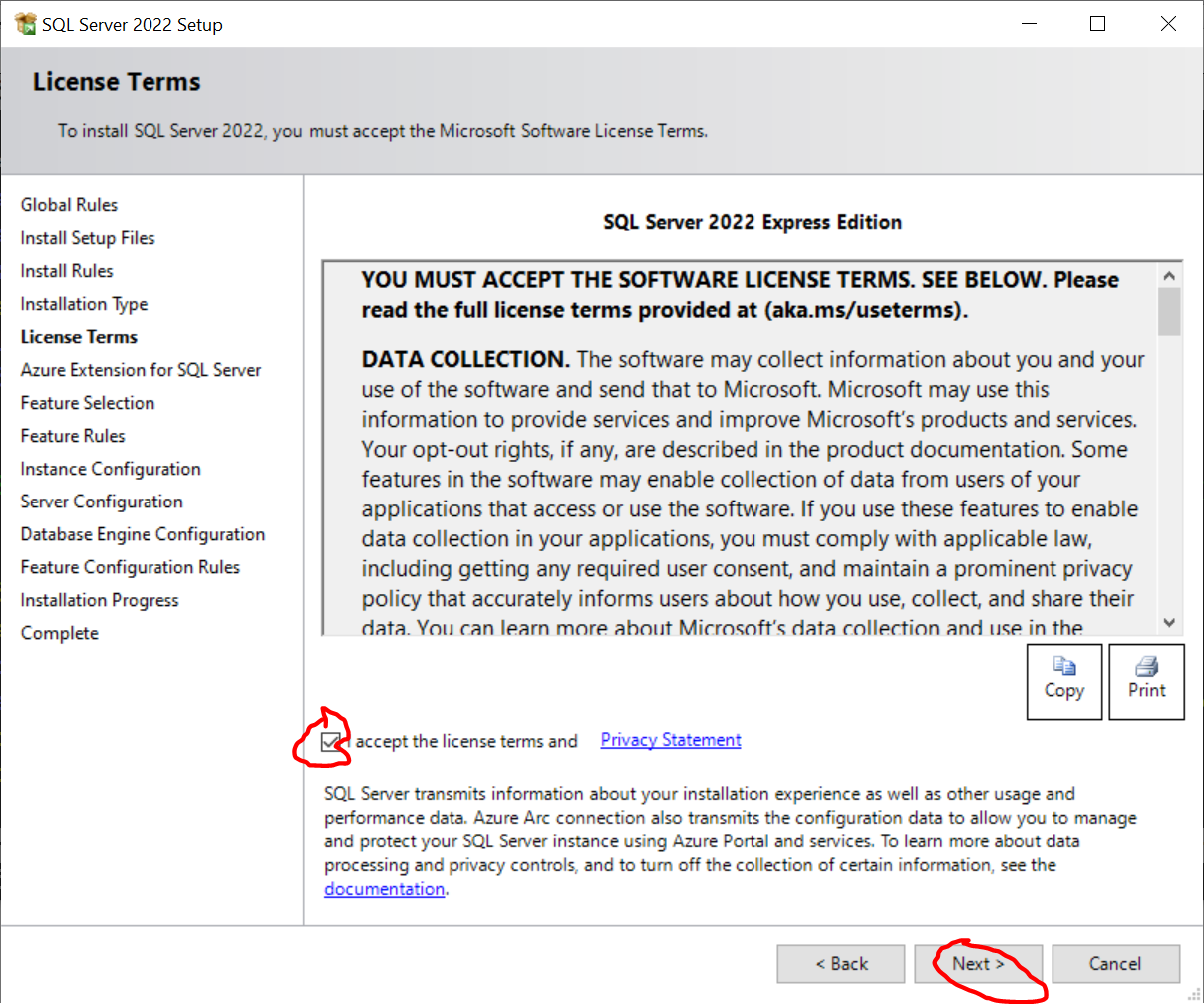Select the Instance Configuration step
Image resolution: width=1204 pixels, height=1004 pixels.
click(111, 469)
